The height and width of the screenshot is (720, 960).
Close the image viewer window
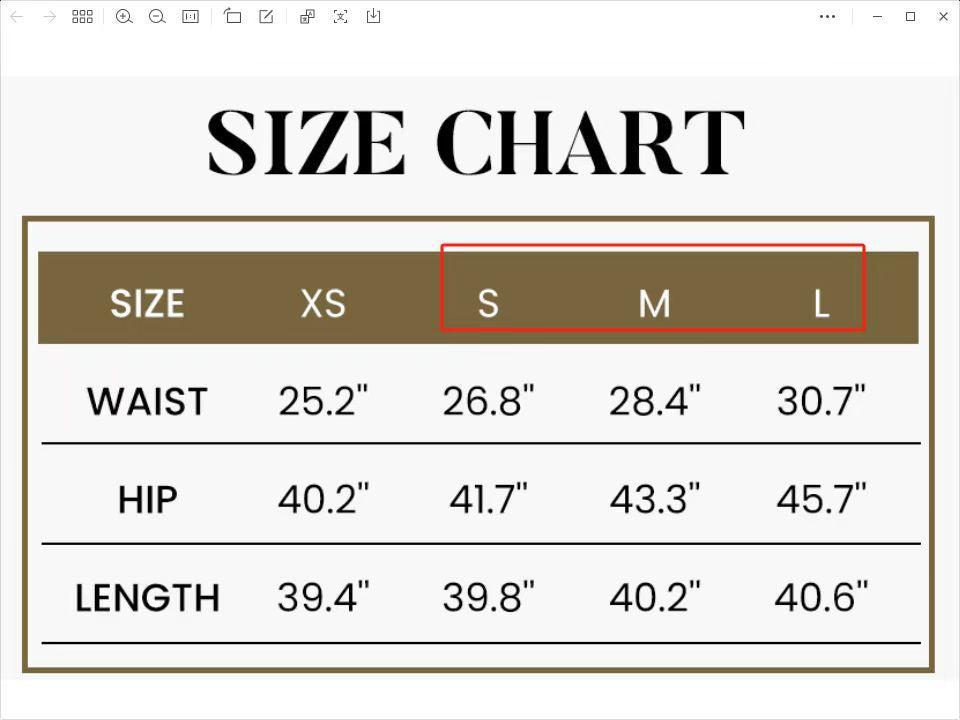[943, 17]
